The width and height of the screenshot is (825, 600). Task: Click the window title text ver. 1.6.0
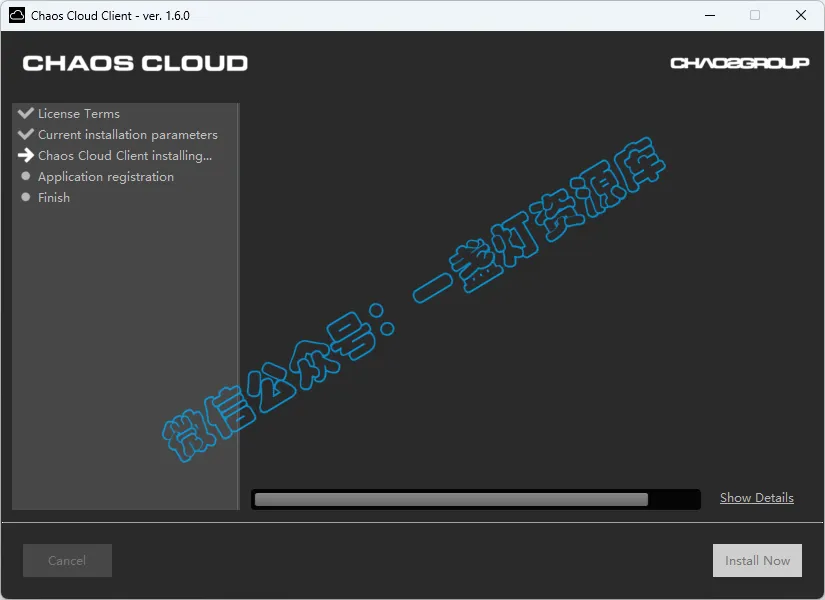(166, 16)
